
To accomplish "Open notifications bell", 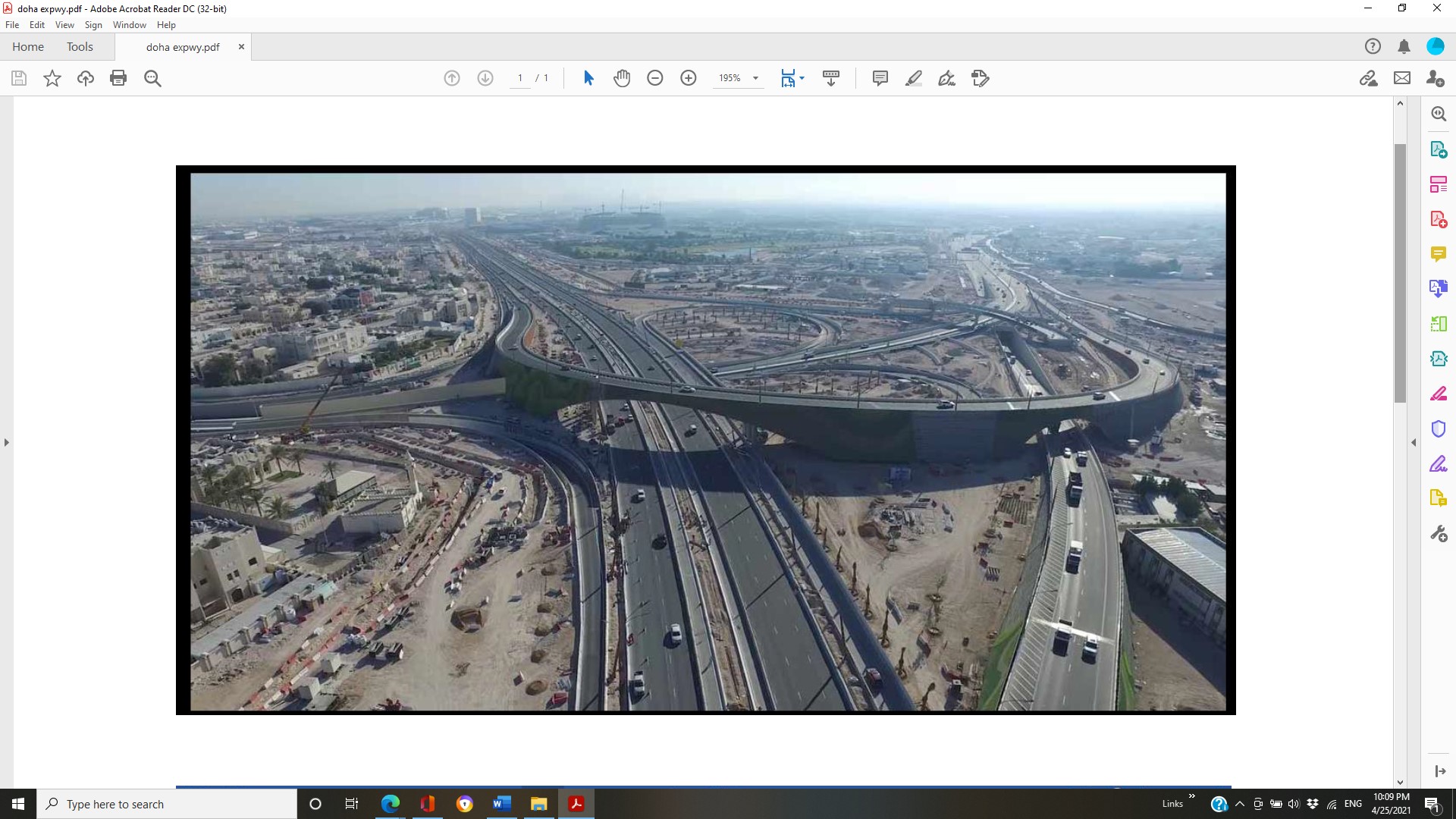I will point(1404,46).
